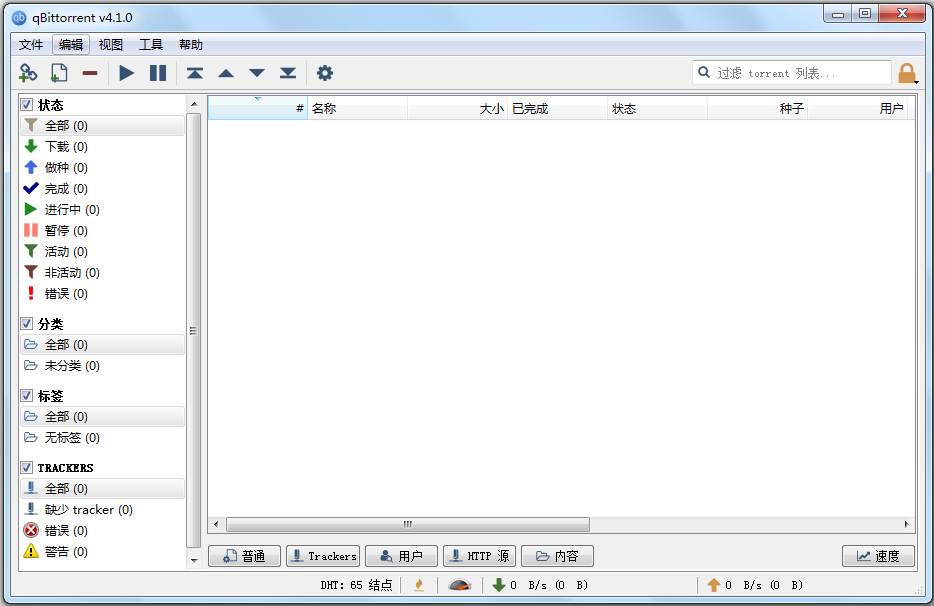Sort by the 已完成 column header
934x606 pixels.
click(558, 108)
